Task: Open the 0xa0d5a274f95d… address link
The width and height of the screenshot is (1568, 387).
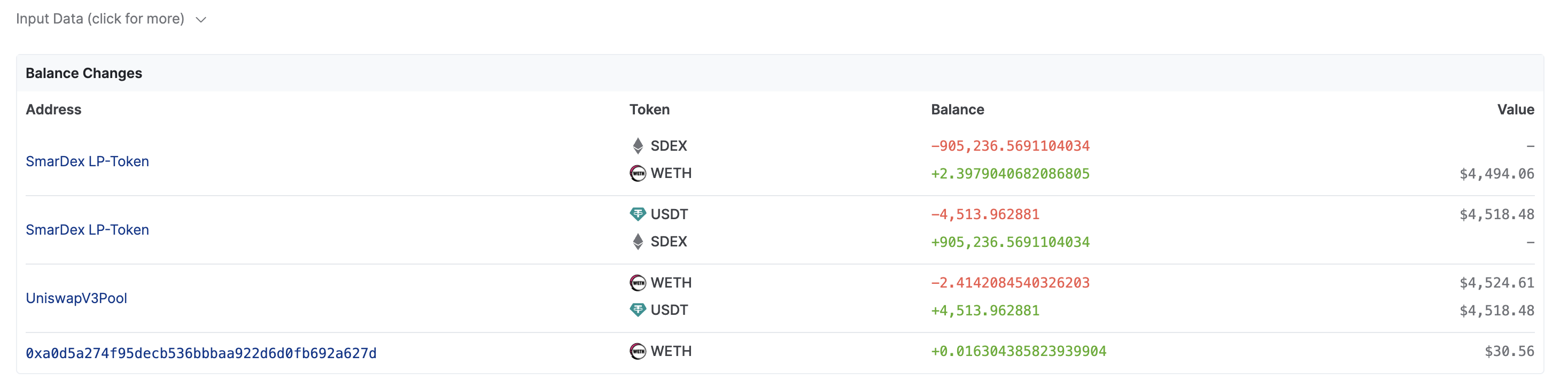Action: [x=201, y=353]
